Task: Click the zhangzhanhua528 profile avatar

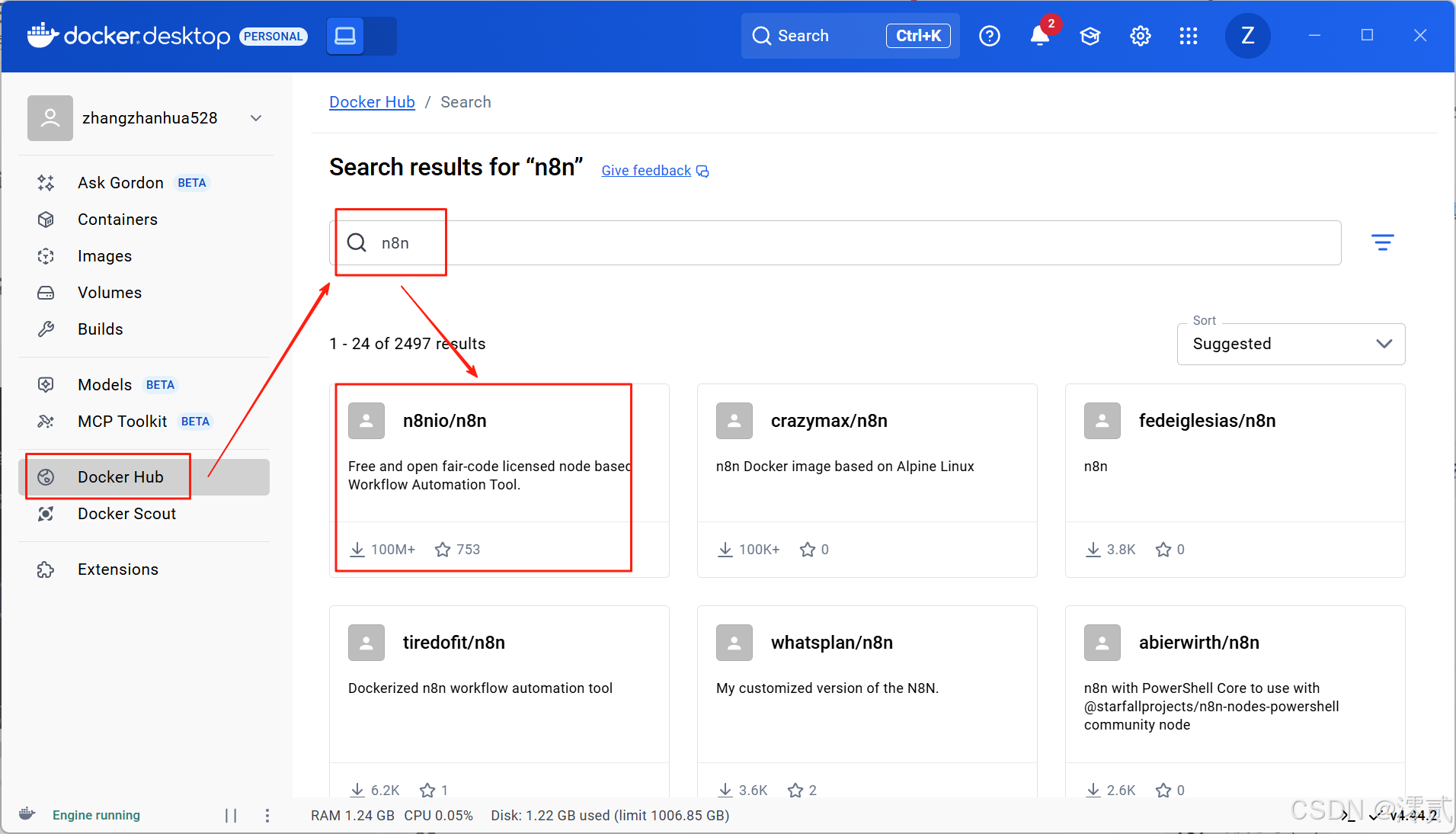Action: coord(50,118)
